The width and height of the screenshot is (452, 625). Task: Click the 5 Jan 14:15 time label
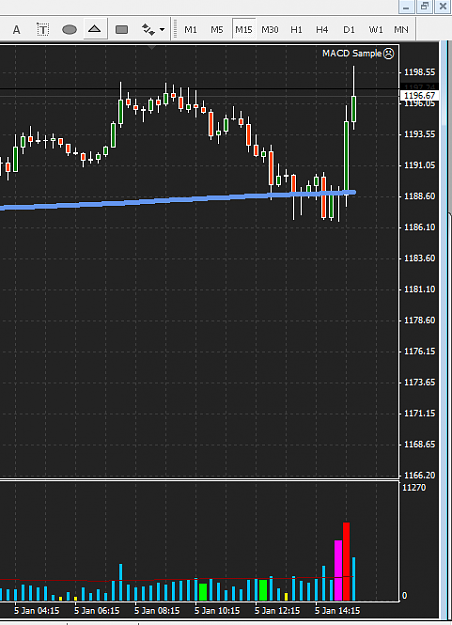coord(338,611)
